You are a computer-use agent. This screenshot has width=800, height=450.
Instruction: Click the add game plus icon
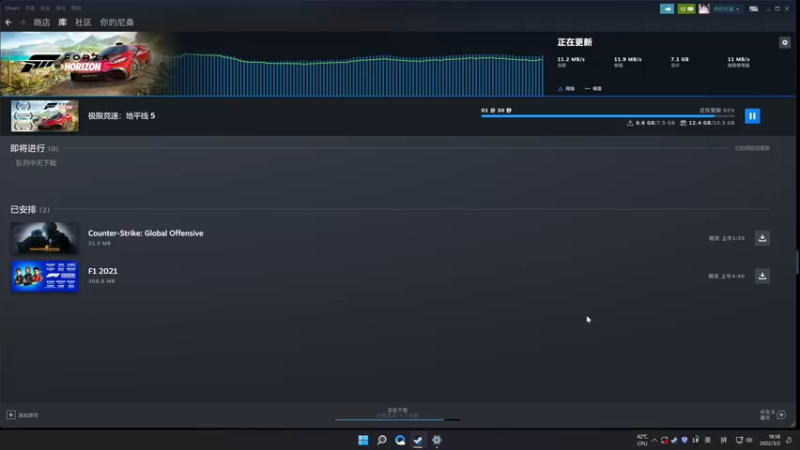click(x=11, y=415)
